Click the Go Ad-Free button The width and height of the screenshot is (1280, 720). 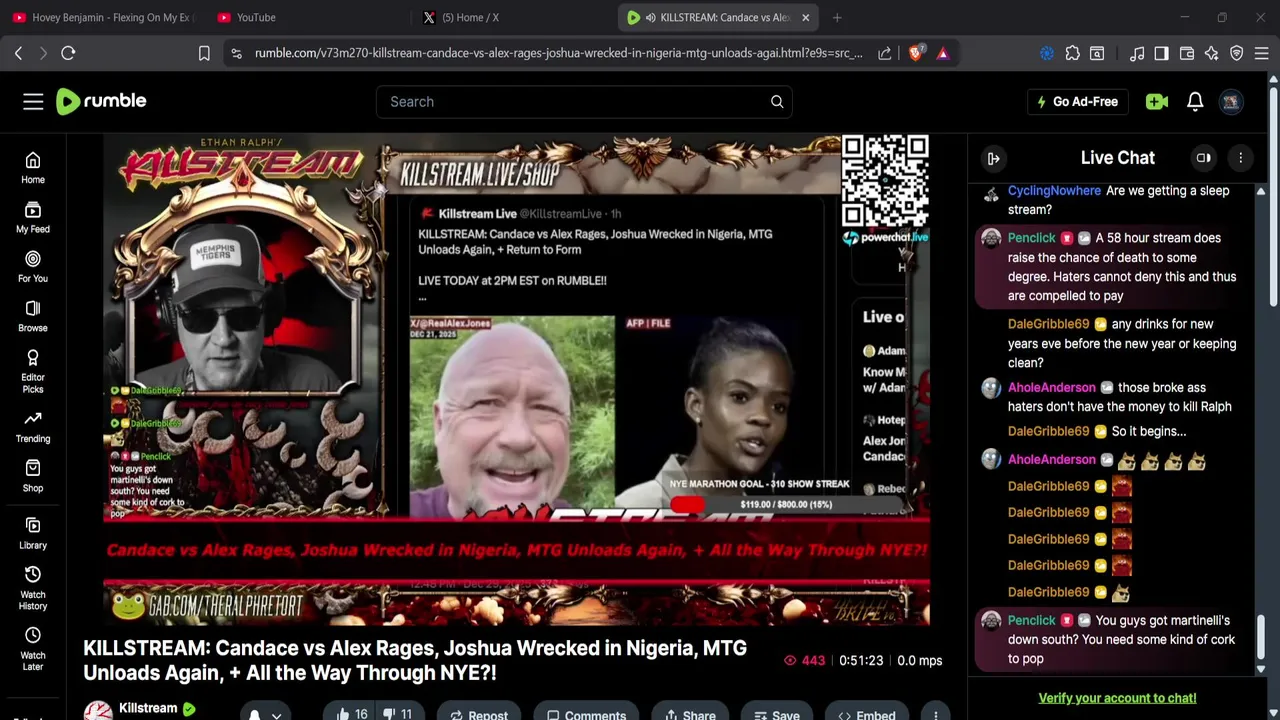click(1077, 101)
